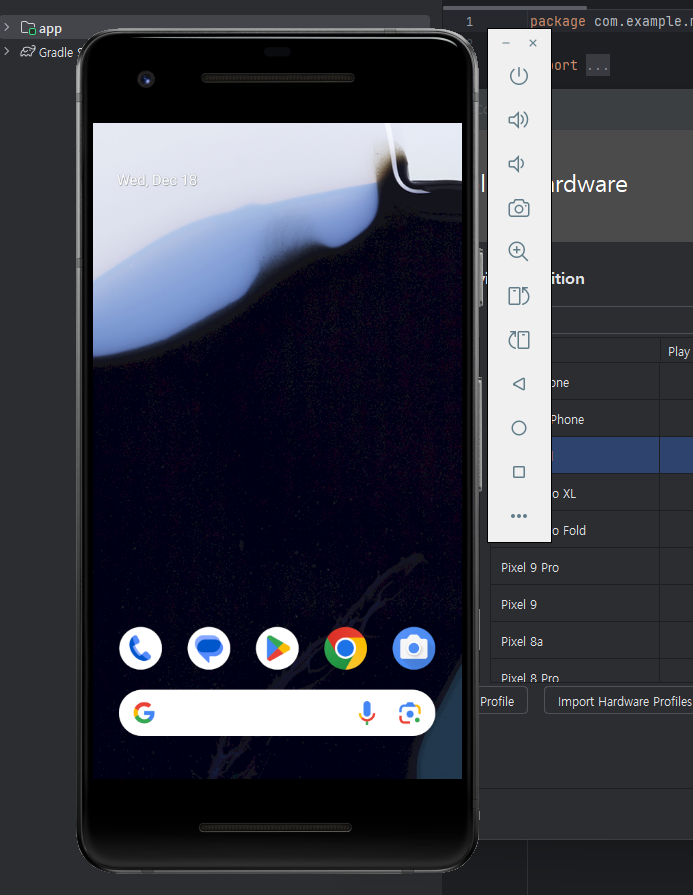Click the second Rotate icon above Back
Viewport: 693px width, 895px height.
[518, 340]
